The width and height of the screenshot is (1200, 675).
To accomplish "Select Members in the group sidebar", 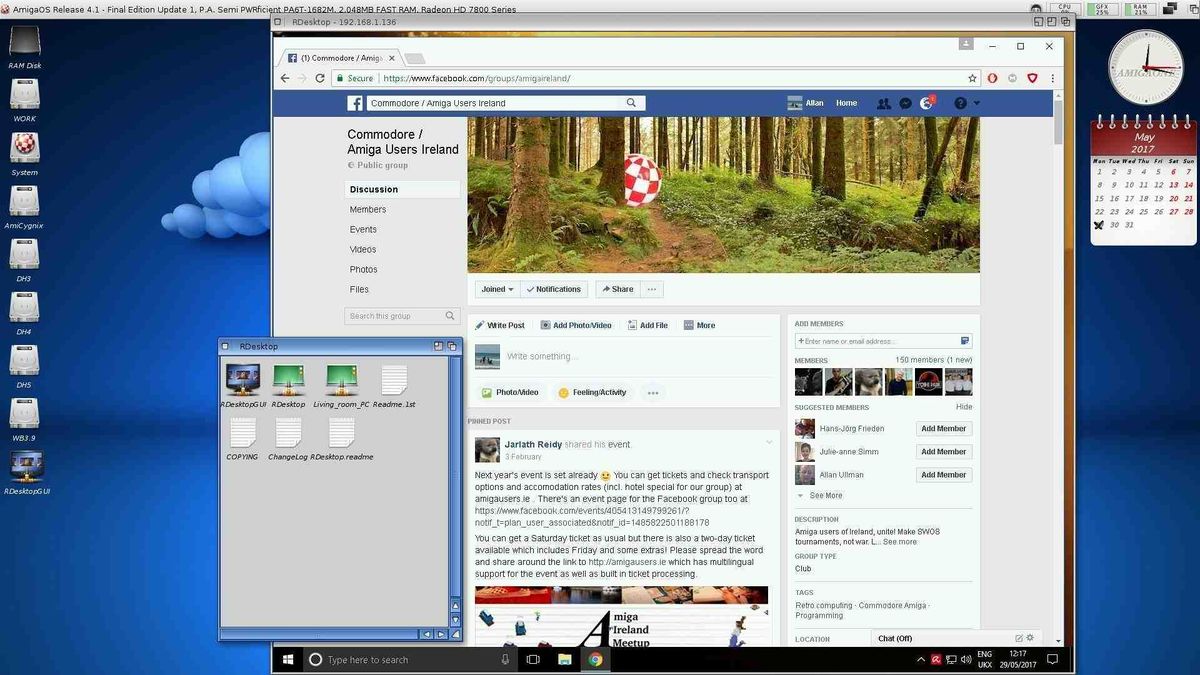I will click(x=367, y=209).
